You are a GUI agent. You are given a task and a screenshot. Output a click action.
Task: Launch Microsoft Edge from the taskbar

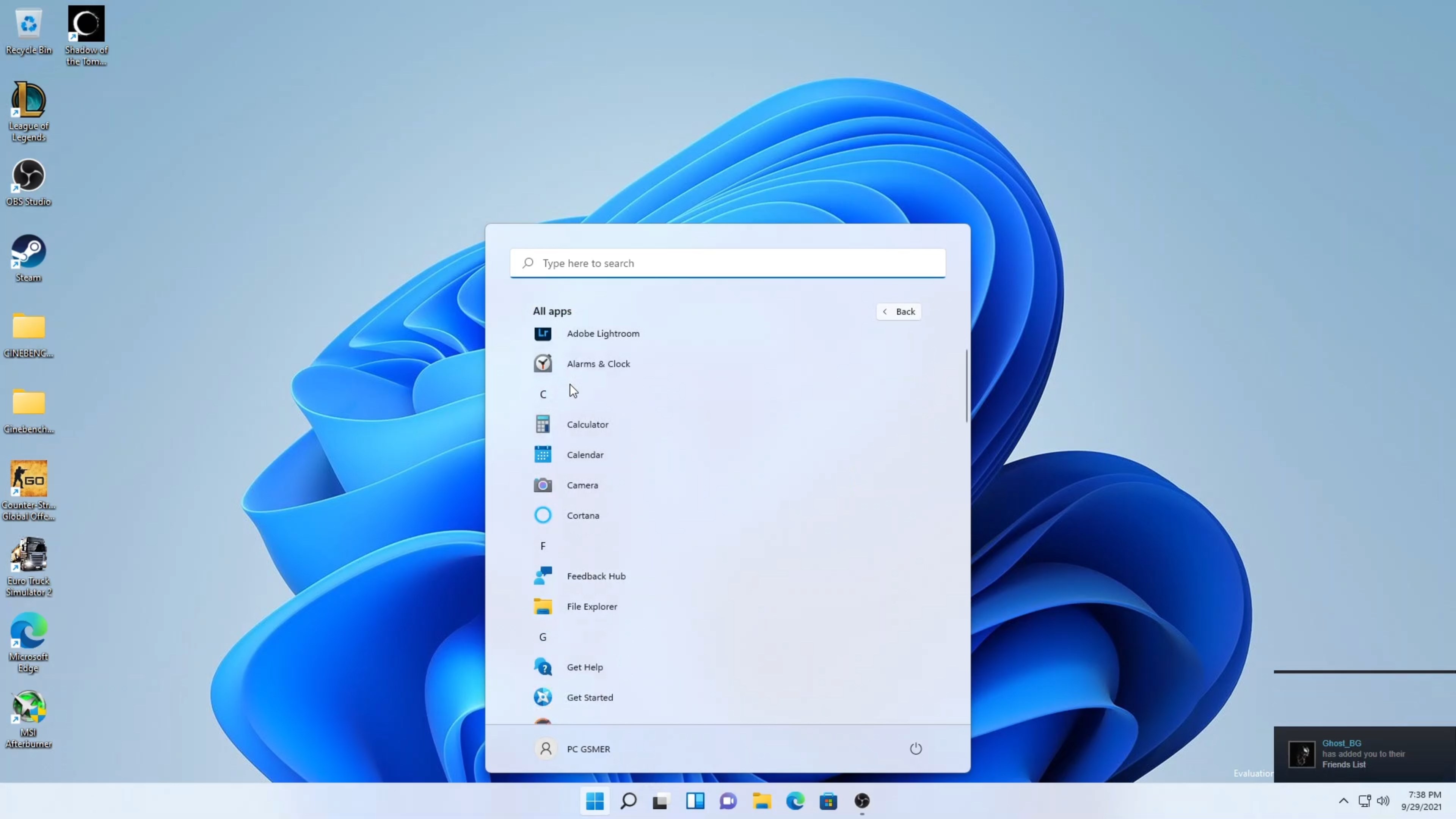795,801
